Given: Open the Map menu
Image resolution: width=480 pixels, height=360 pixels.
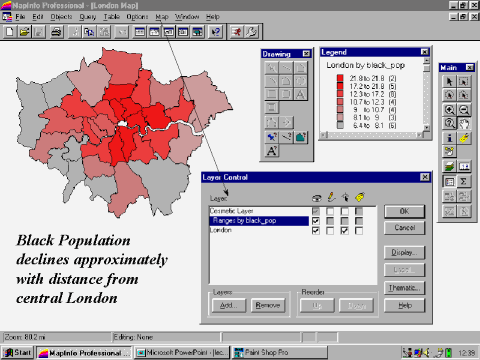Looking at the screenshot, I should point(162,17).
